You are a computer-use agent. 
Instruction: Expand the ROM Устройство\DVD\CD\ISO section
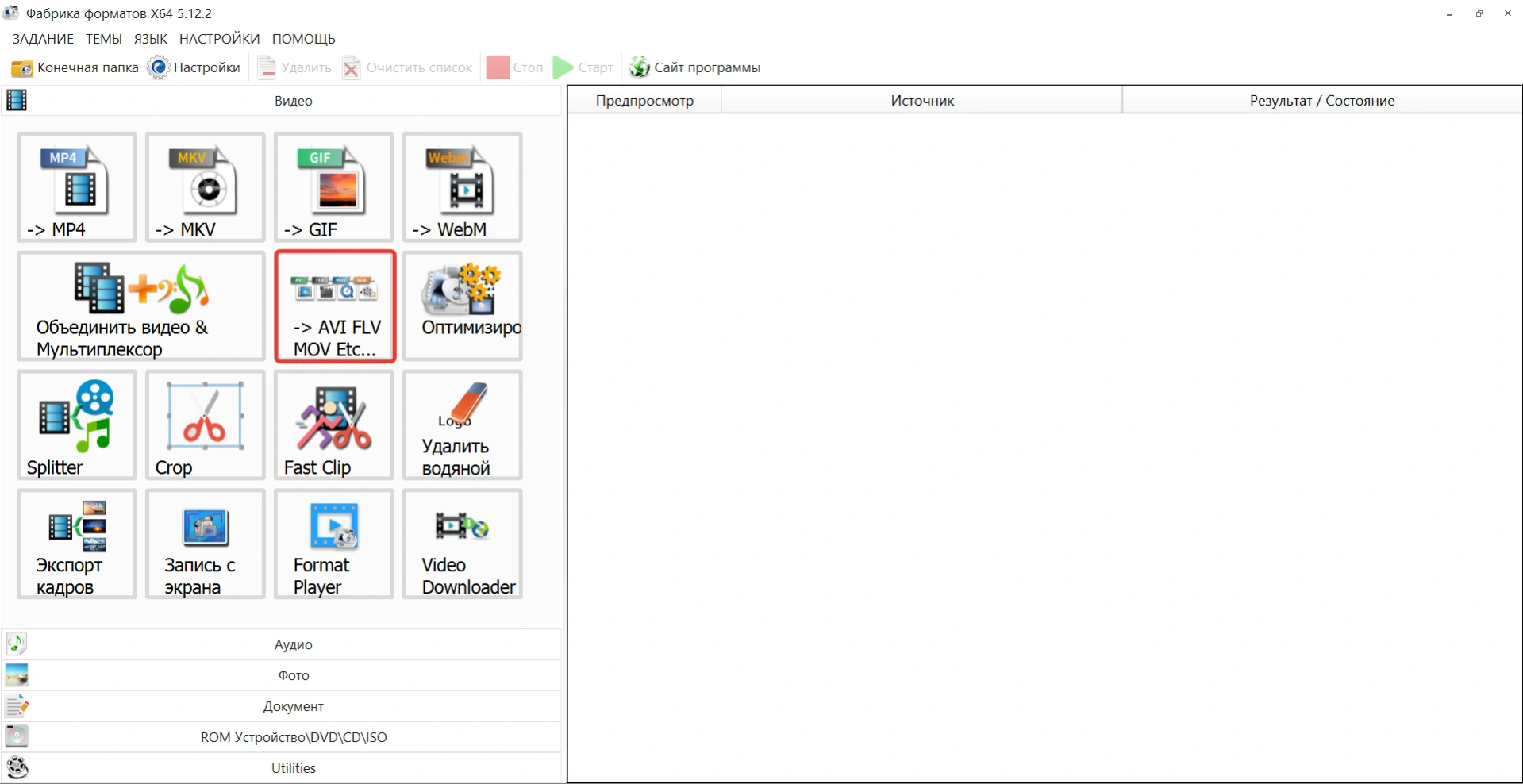point(293,737)
